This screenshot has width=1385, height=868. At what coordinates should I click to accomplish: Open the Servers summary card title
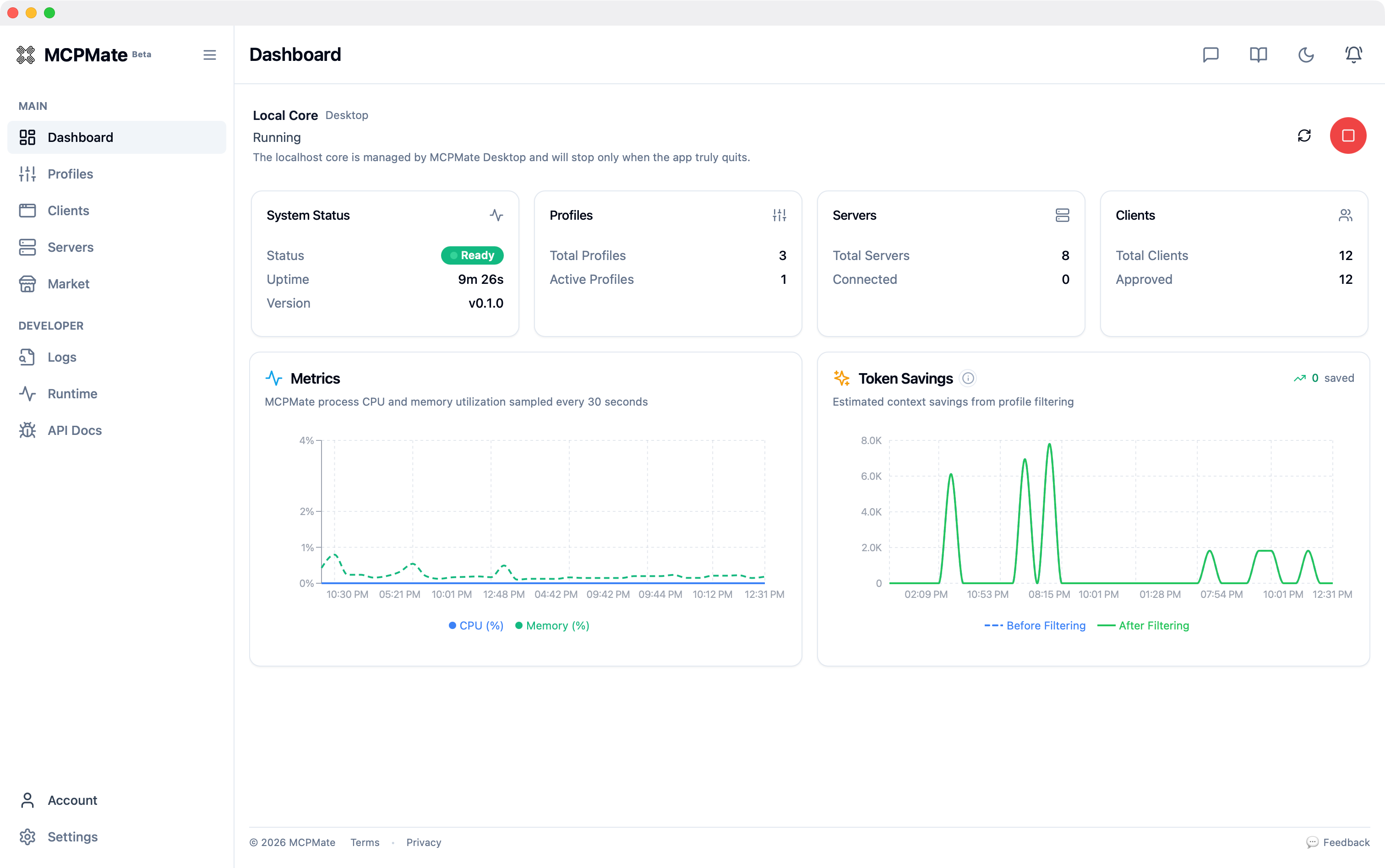tap(855, 215)
